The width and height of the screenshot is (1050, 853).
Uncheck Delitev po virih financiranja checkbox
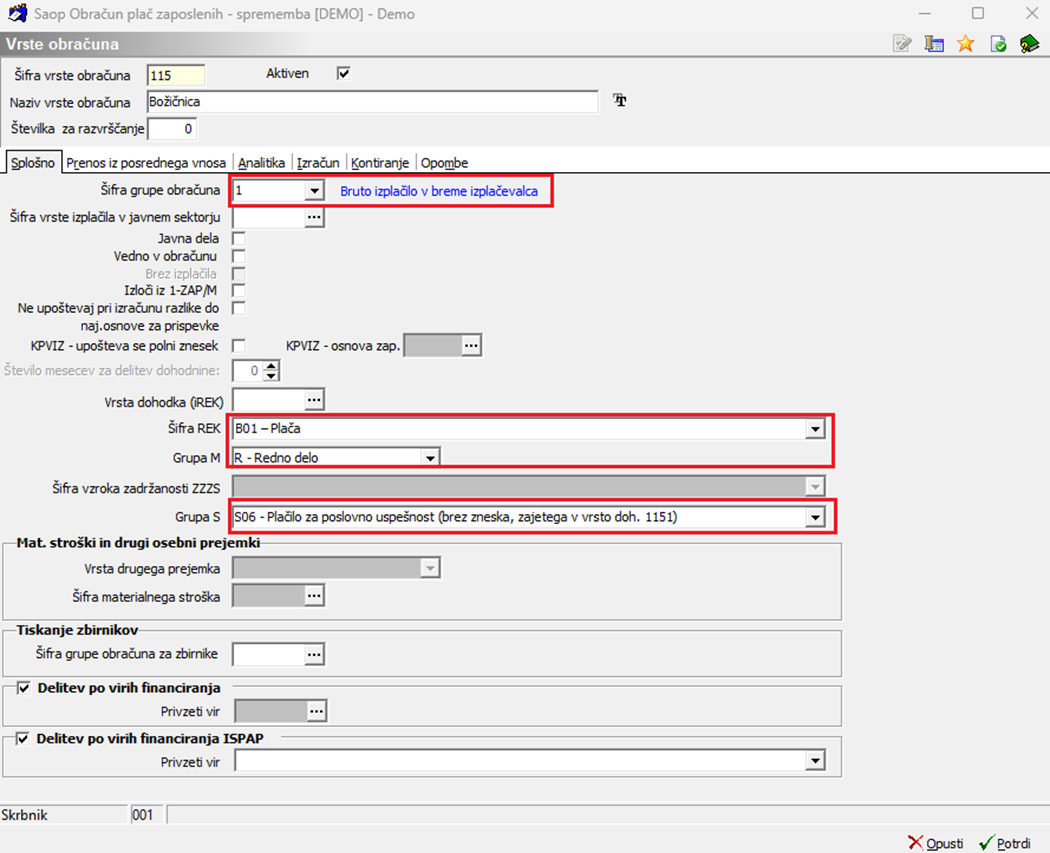tap(23, 688)
